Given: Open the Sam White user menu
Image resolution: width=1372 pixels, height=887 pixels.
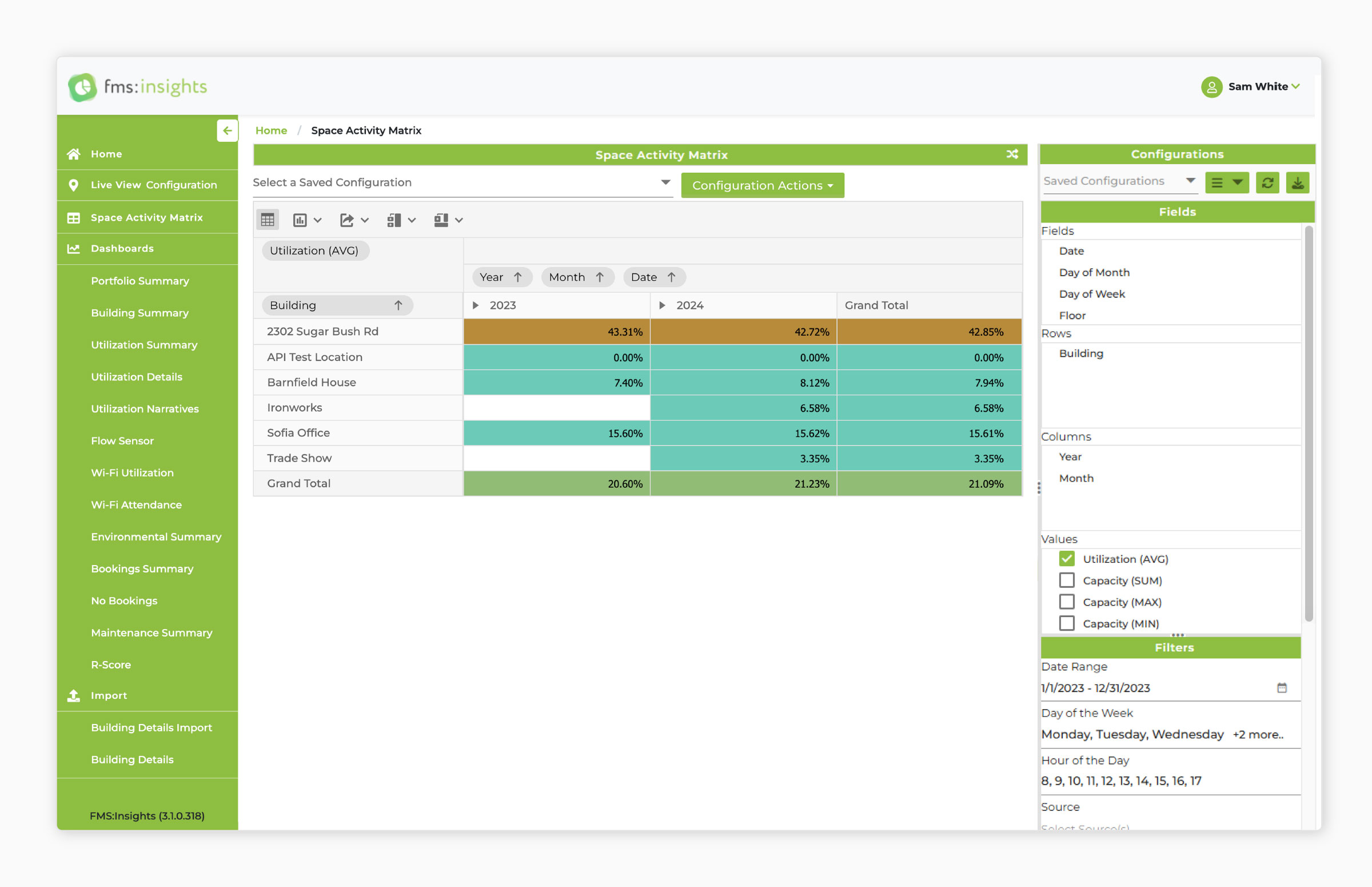Looking at the screenshot, I should pos(1250,87).
